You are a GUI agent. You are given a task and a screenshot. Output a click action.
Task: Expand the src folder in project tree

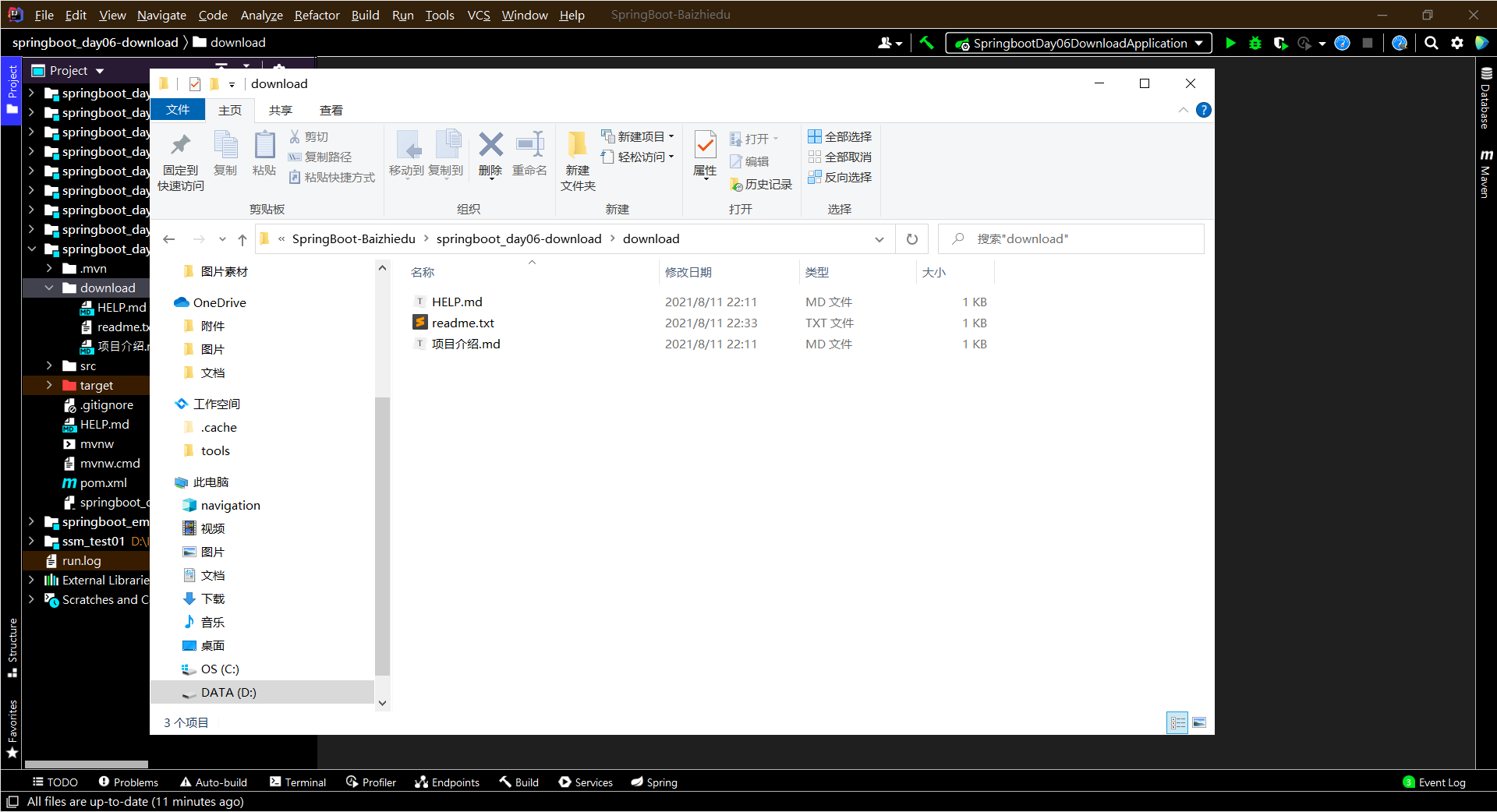49,365
